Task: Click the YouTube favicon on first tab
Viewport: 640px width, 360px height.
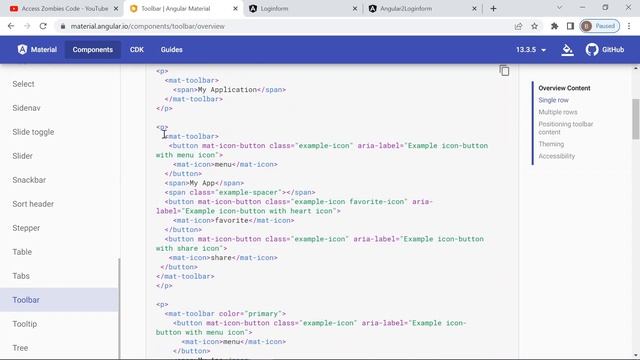Action: [14, 9]
